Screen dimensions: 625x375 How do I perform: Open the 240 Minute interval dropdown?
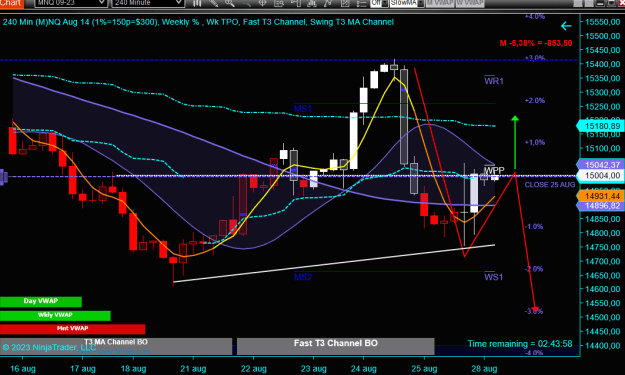click(x=148, y=3)
